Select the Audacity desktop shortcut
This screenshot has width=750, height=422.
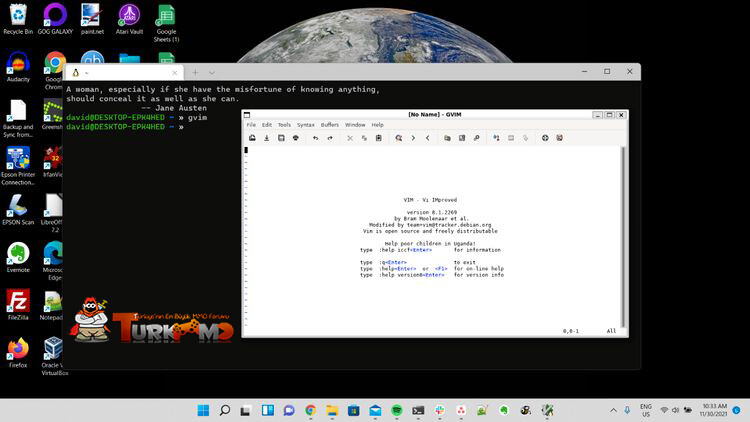tap(18, 67)
